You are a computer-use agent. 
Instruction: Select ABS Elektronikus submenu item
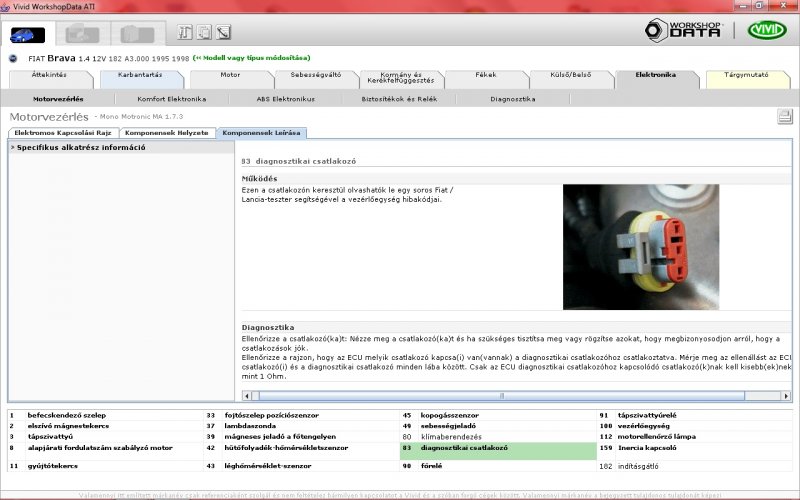[286, 99]
